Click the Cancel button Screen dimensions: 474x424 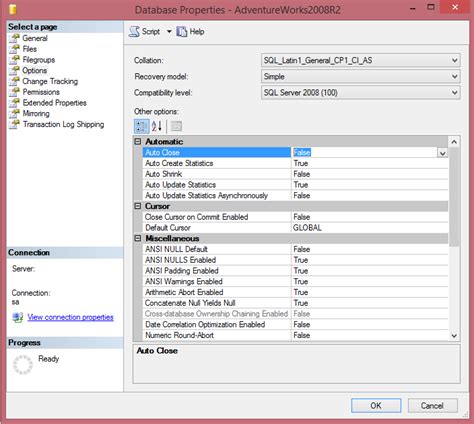432,406
